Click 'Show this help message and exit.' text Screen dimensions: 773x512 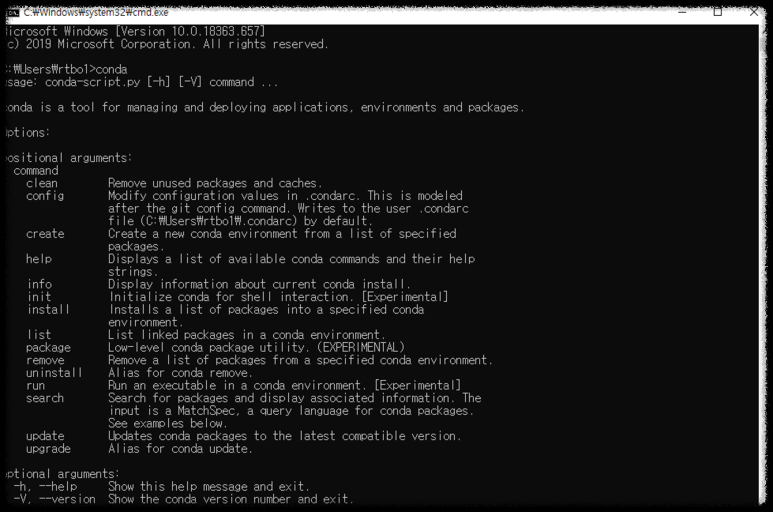209,487
